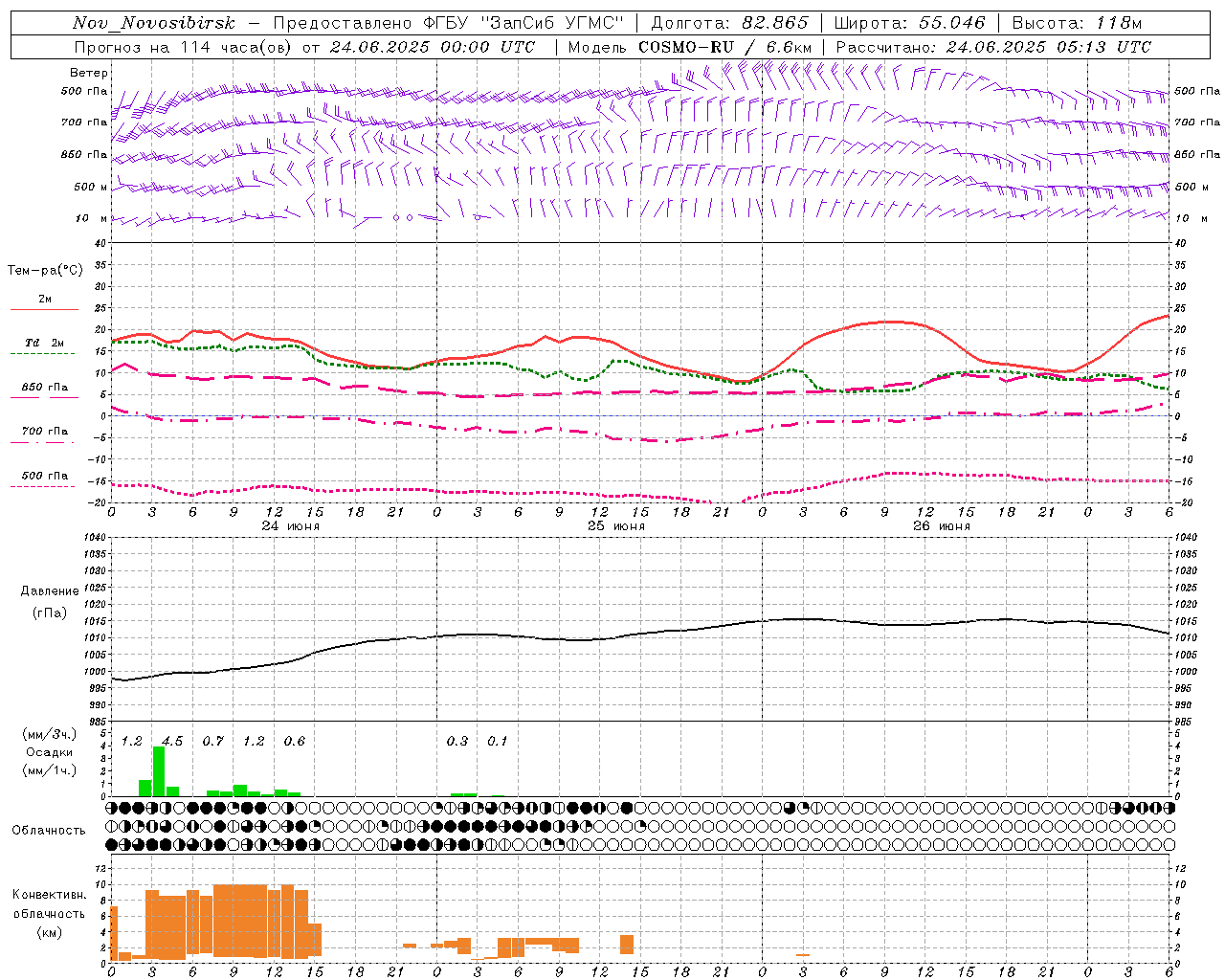Click the 25 июня date label

tap(615, 526)
